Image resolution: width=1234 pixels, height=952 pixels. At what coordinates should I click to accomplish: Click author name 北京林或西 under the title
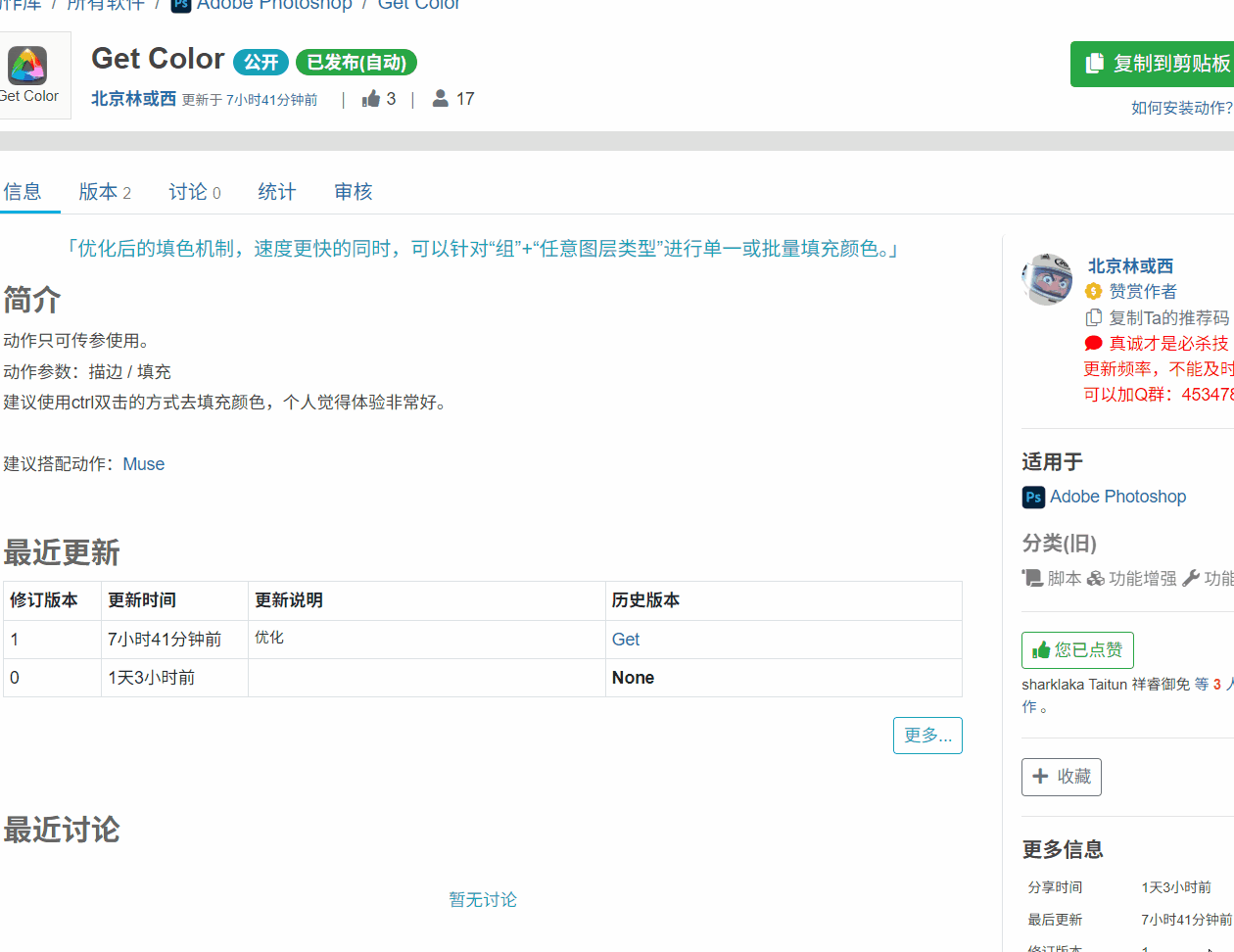[133, 99]
